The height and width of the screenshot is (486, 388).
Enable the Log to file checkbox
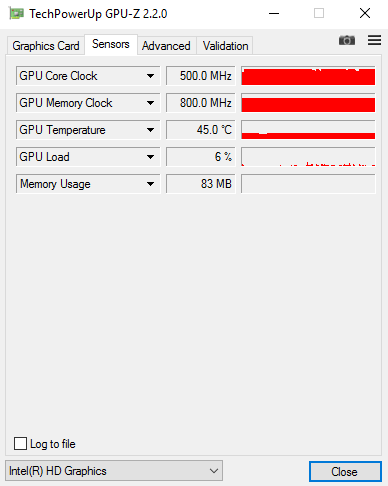20,444
